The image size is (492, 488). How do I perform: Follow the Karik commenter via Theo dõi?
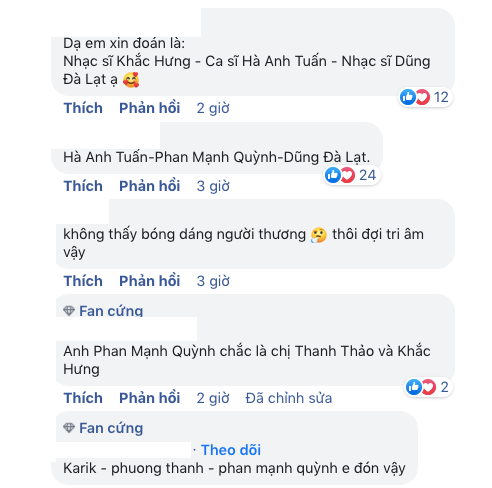click(x=231, y=450)
